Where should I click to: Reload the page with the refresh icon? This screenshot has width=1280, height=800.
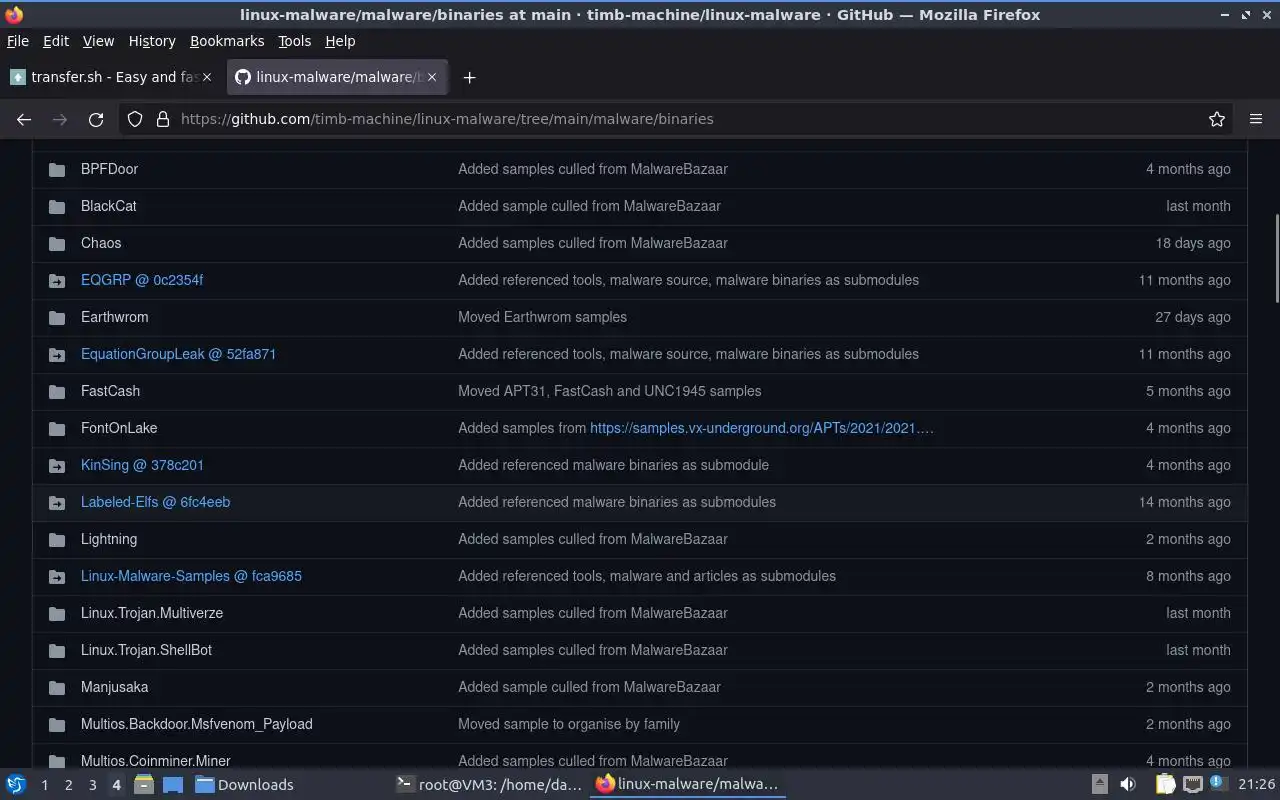point(96,119)
